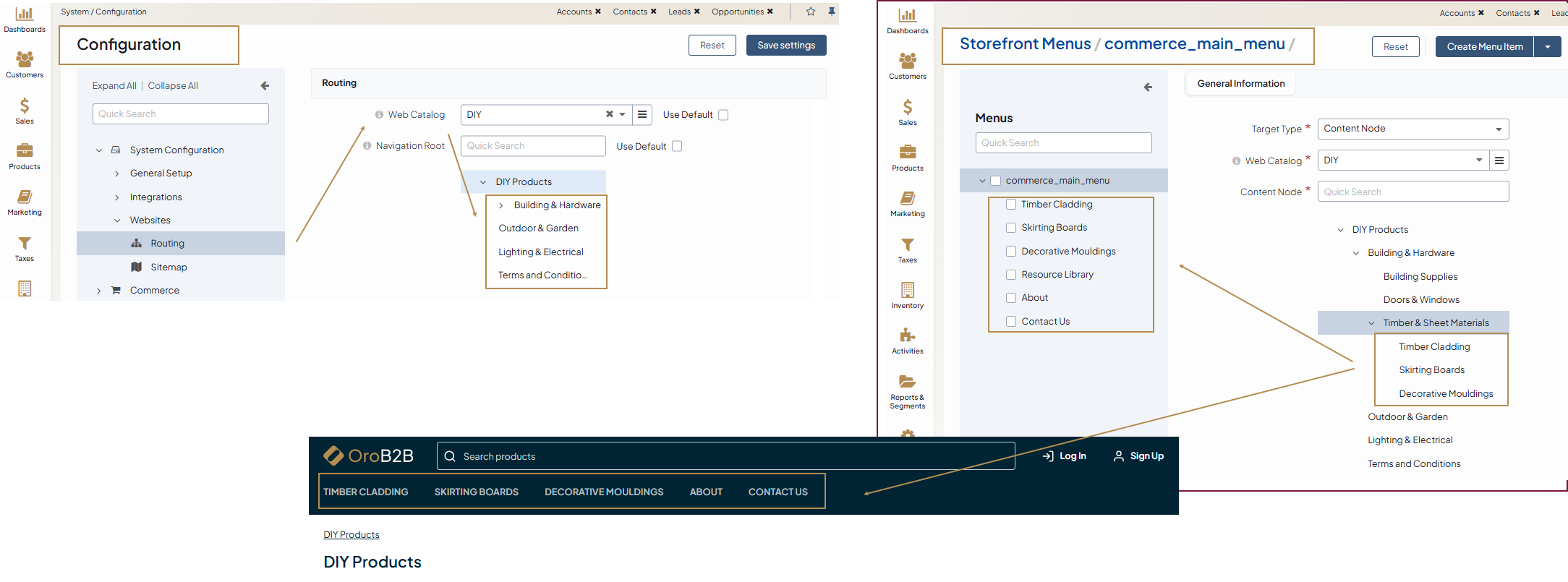This screenshot has height=582, width=1568.
Task: Click Reset in the Configuration window
Action: point(712,46)
